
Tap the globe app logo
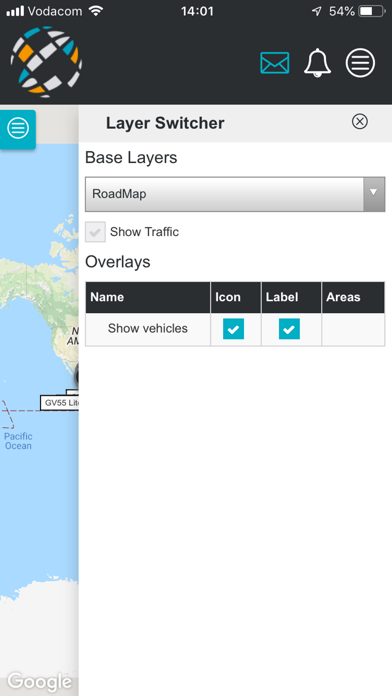(46, 61)
